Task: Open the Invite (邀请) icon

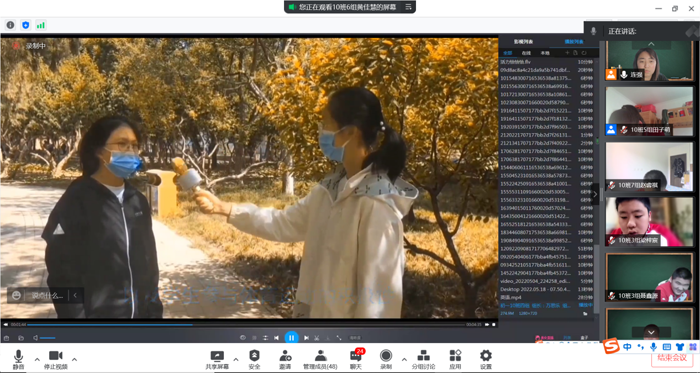Action: pyautogui.click(x=285, y=360)
